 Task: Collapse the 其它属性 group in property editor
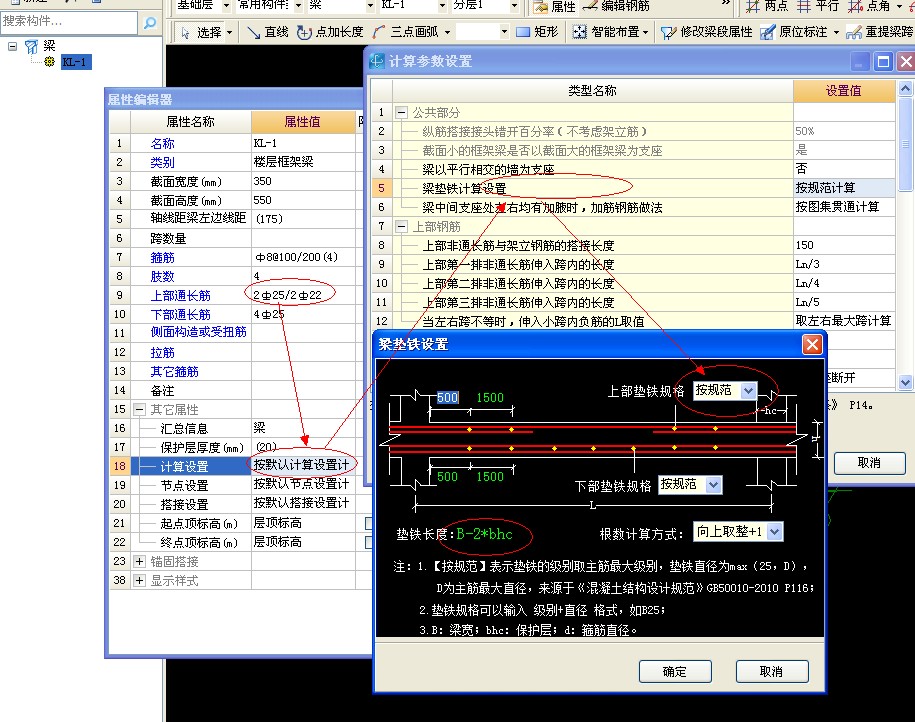139,410
